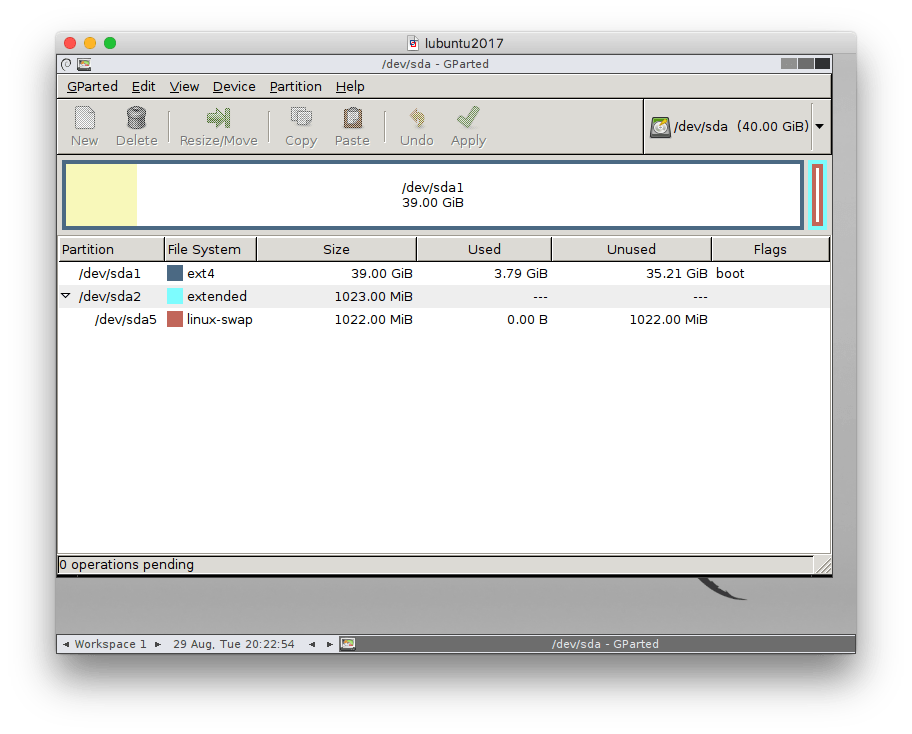Screen dimensions: 912x734
Task: Open the Edit menu
Action: [x=143, y=87]
